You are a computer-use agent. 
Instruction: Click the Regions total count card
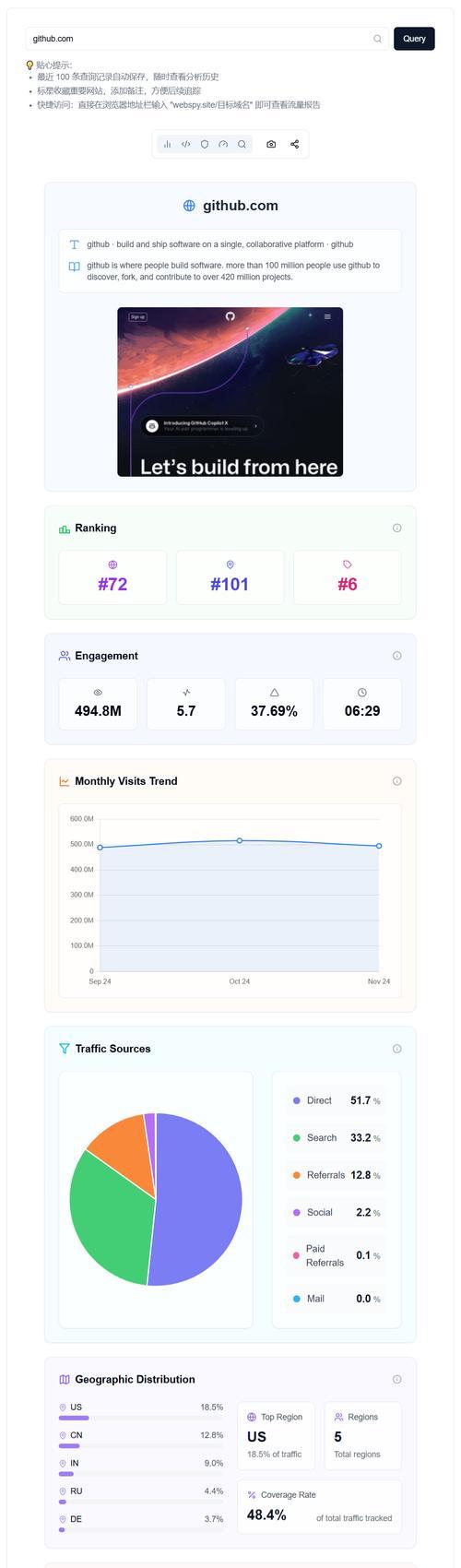click(x=362, y=1436)
